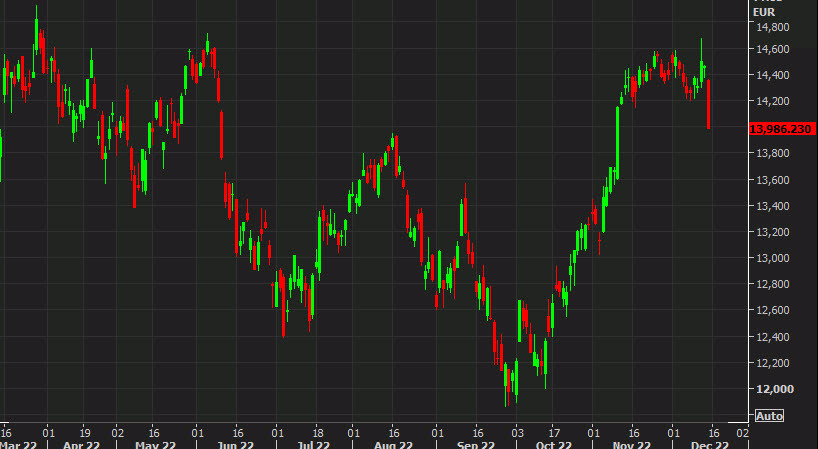This screenshot has height=449, width=818.
Task: Click the 13,200 price axis label
Action: [x=773, y=232]
